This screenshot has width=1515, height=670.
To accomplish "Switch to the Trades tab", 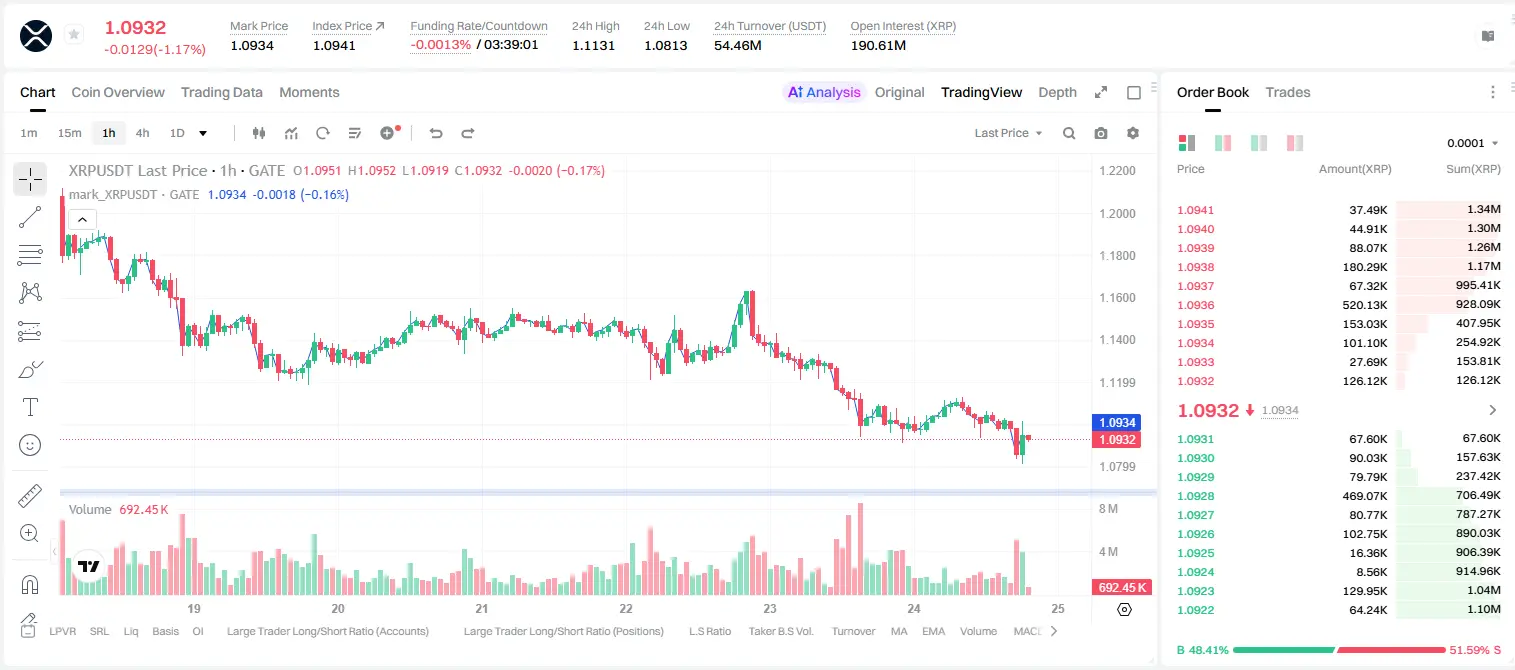I will pos(1287,92).
